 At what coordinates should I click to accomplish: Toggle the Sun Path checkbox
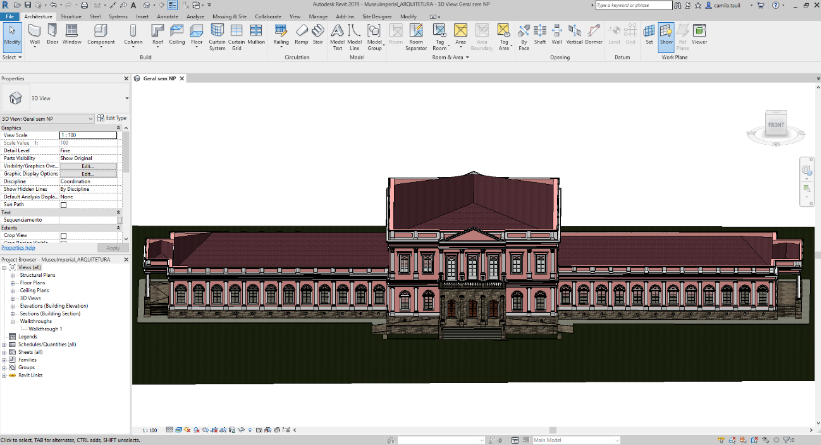63,204
